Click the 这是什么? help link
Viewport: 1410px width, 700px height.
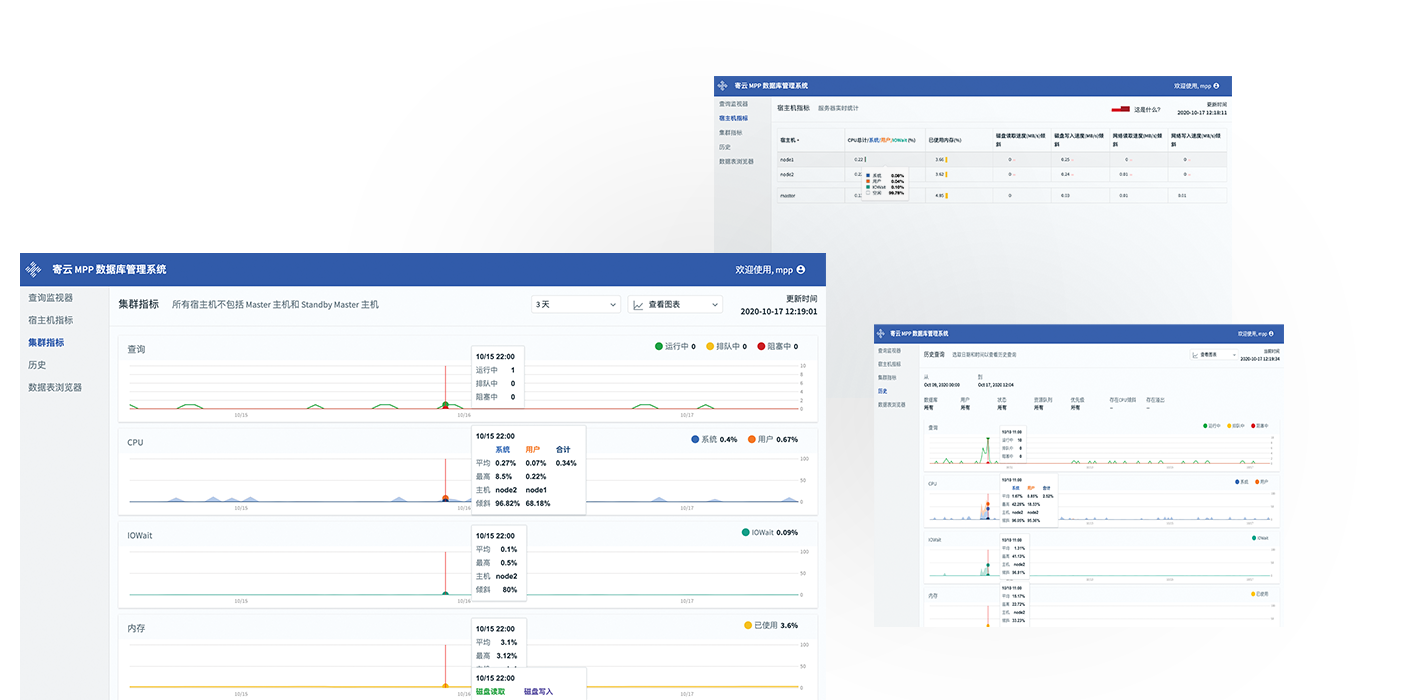click(x=1147, y=109)
